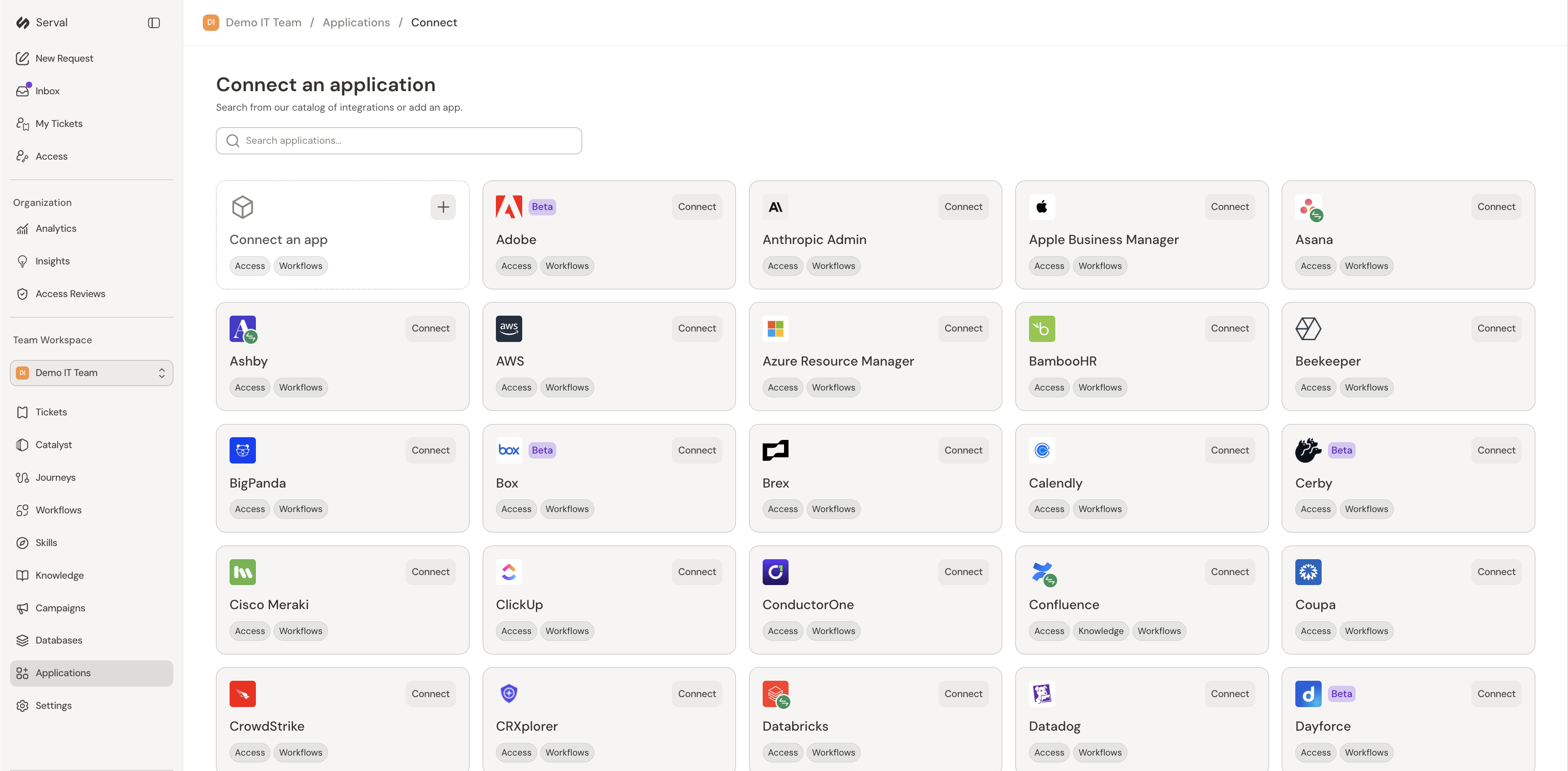Open Journeys in sidebar
Screen dimensions: 1568x771
(x=91, y=478)
